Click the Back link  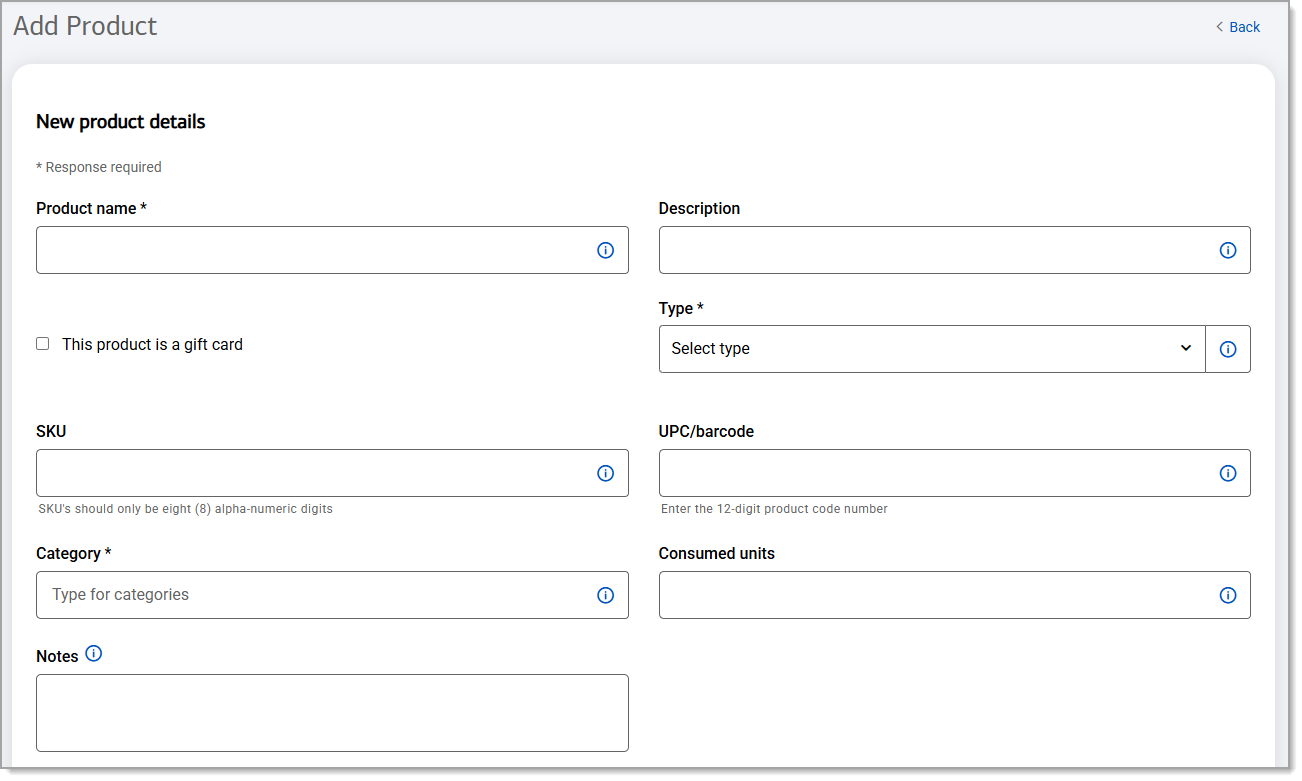point(1243,27)
